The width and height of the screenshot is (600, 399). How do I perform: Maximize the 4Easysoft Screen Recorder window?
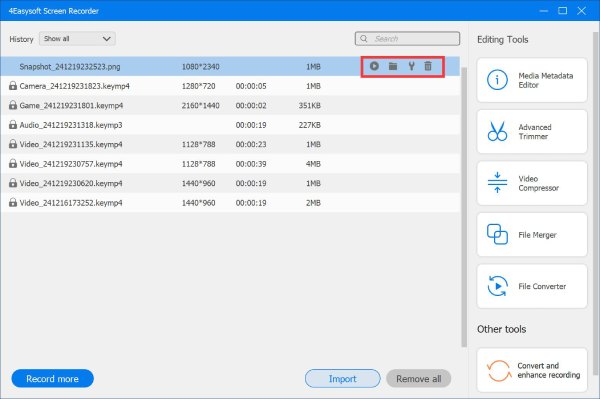[562, 11]
